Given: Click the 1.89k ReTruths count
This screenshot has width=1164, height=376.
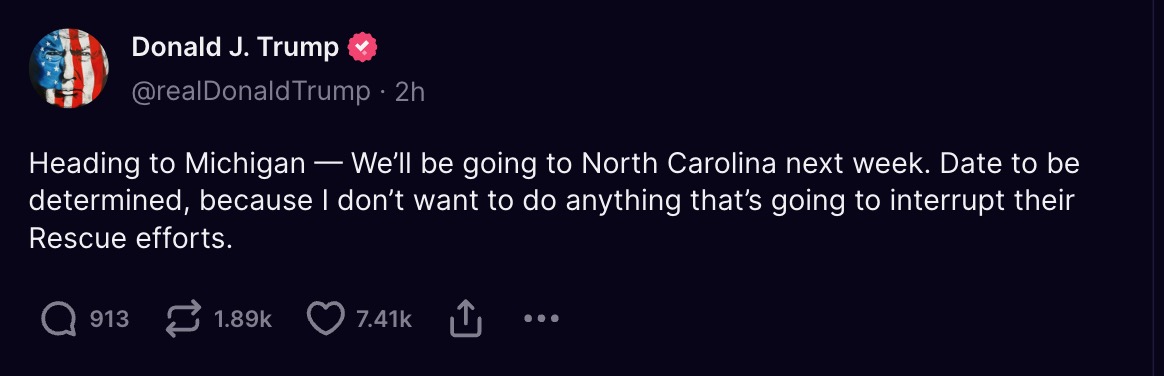Looking at the screenshot, I should point(243,320).
